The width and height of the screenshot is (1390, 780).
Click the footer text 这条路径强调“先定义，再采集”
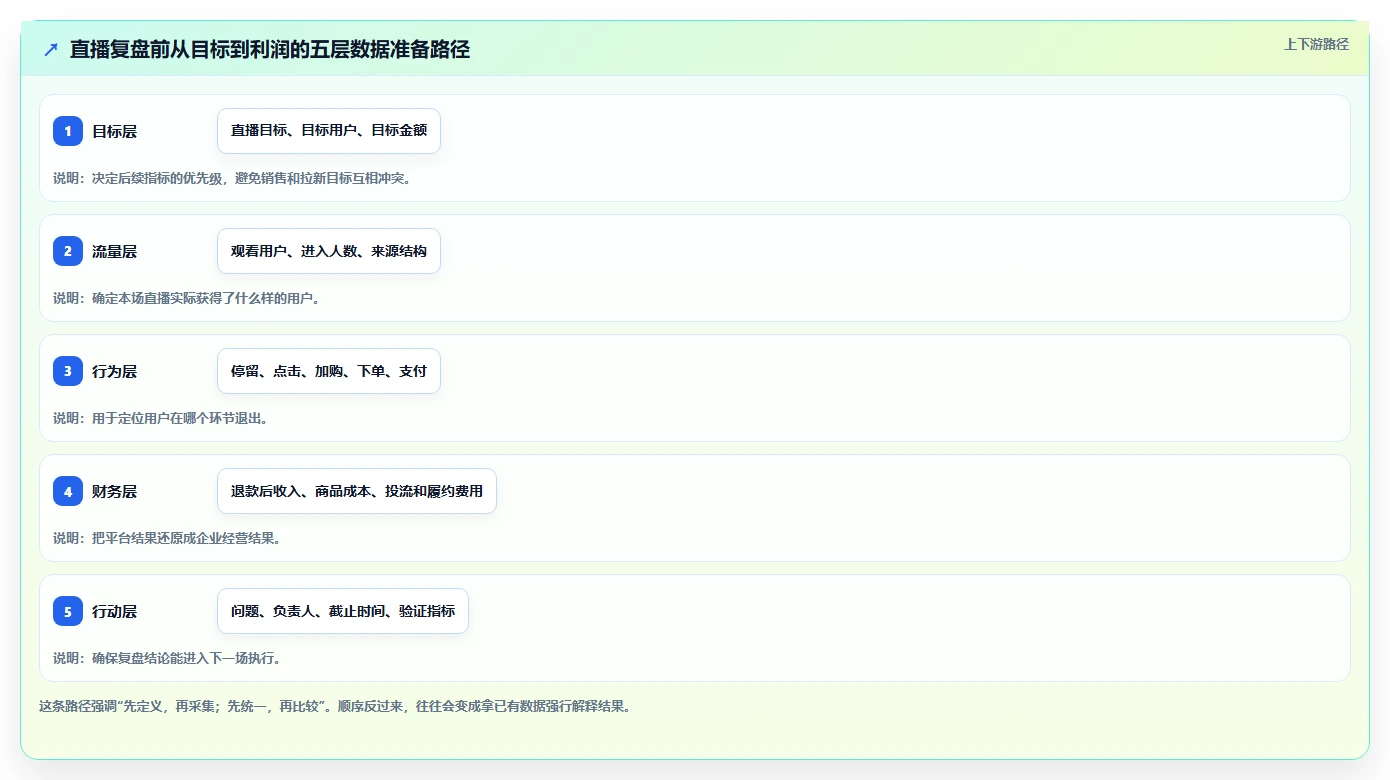pyautogui.click(x=127, y=706)
